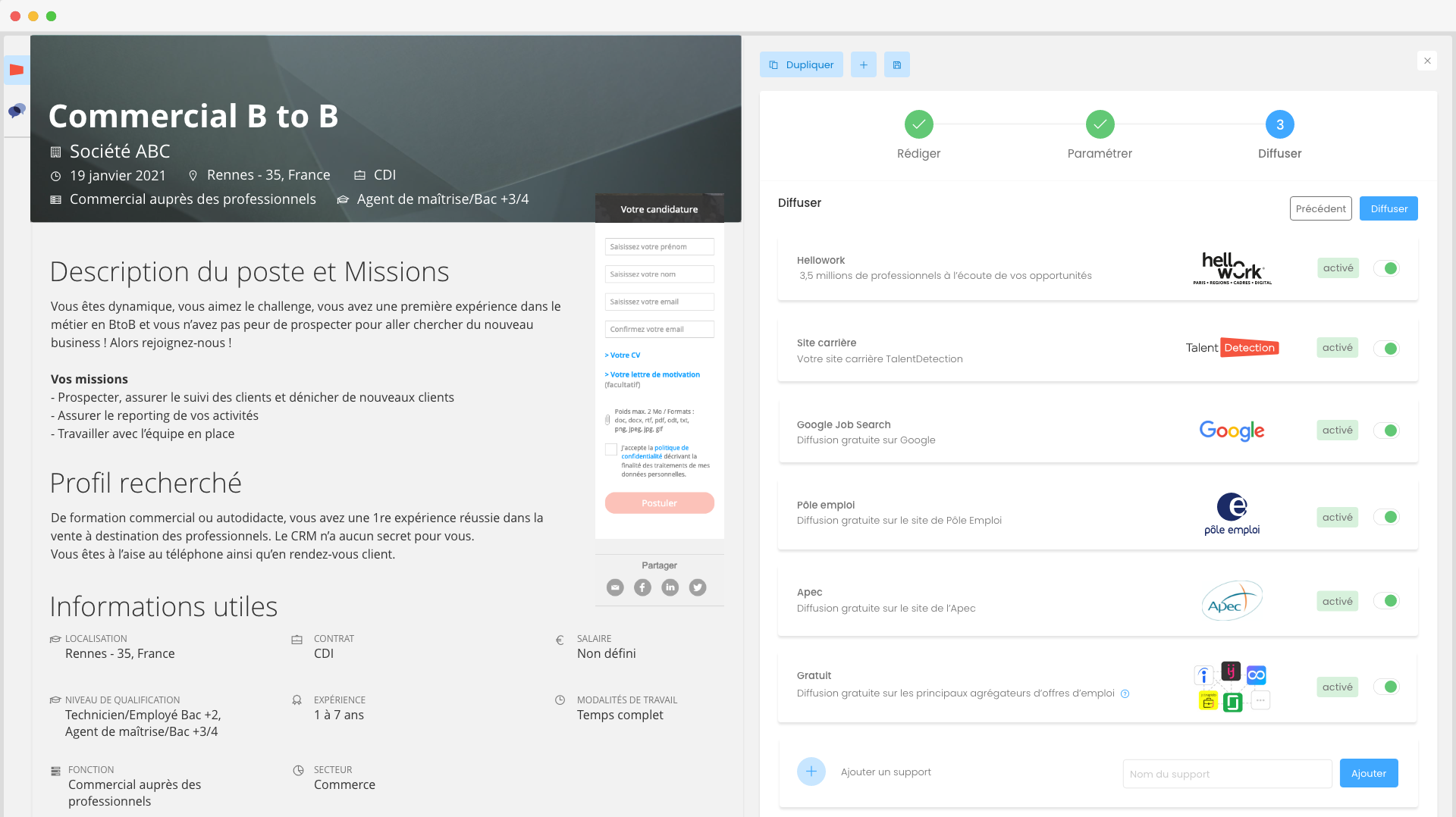Screen dimensions: 1456x817
Task: Click the round plus icon for Ajouter un support
Action: click(811, 772)
